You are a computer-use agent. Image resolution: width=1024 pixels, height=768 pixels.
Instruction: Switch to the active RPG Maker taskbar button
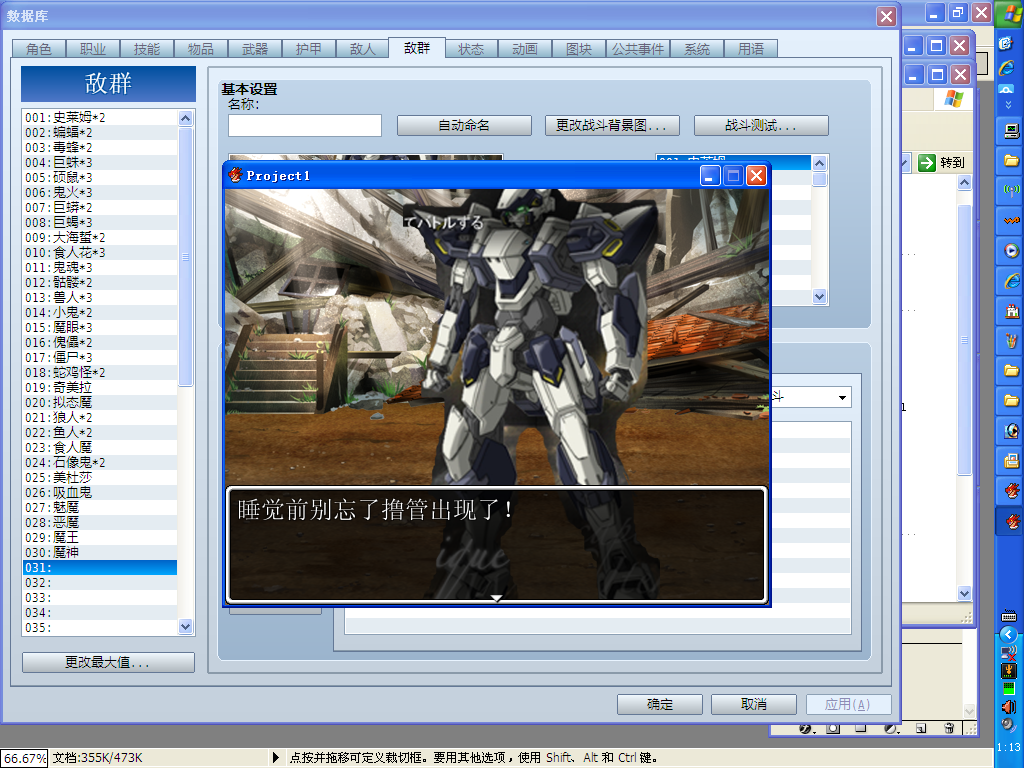[1011, 520]
